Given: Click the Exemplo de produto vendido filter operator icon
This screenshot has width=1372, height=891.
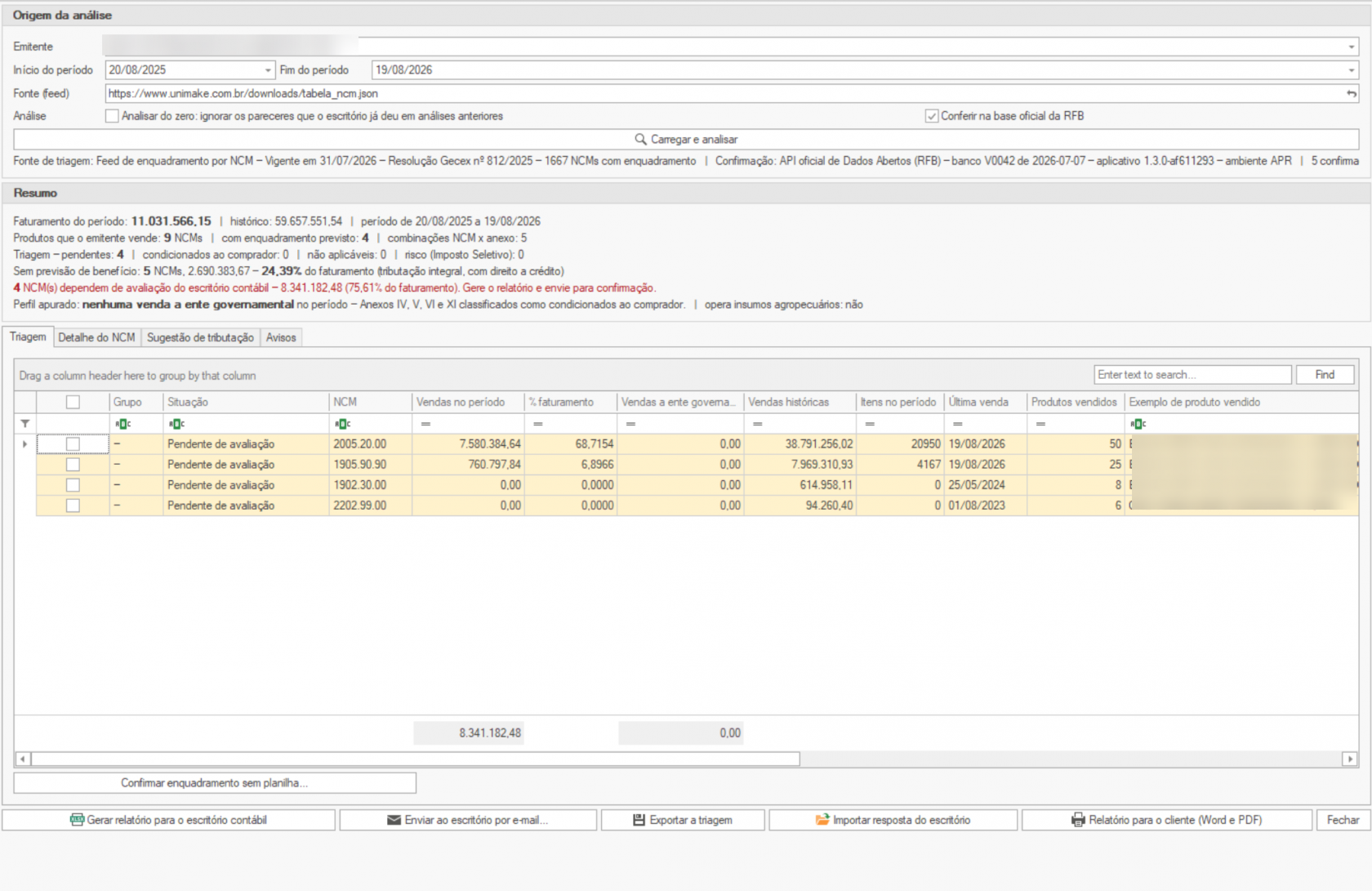Looking at the screenshot, I should tap(1138, 424).
